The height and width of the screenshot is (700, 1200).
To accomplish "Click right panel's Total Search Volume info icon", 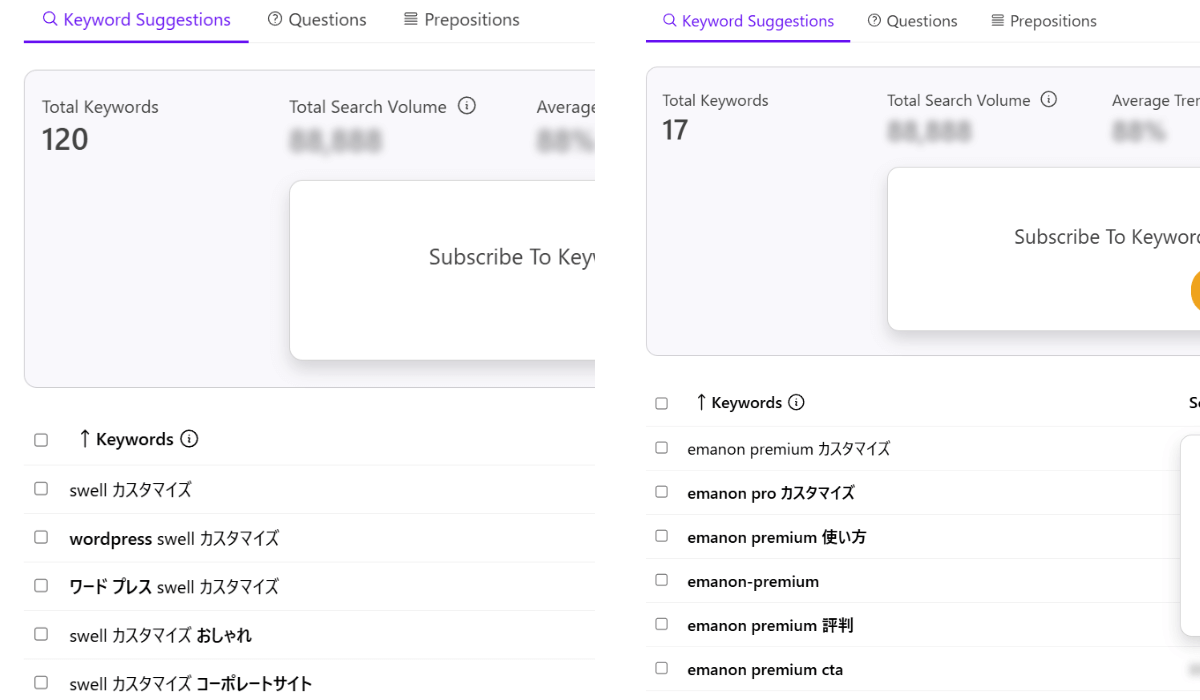I will pos(1048,99).
